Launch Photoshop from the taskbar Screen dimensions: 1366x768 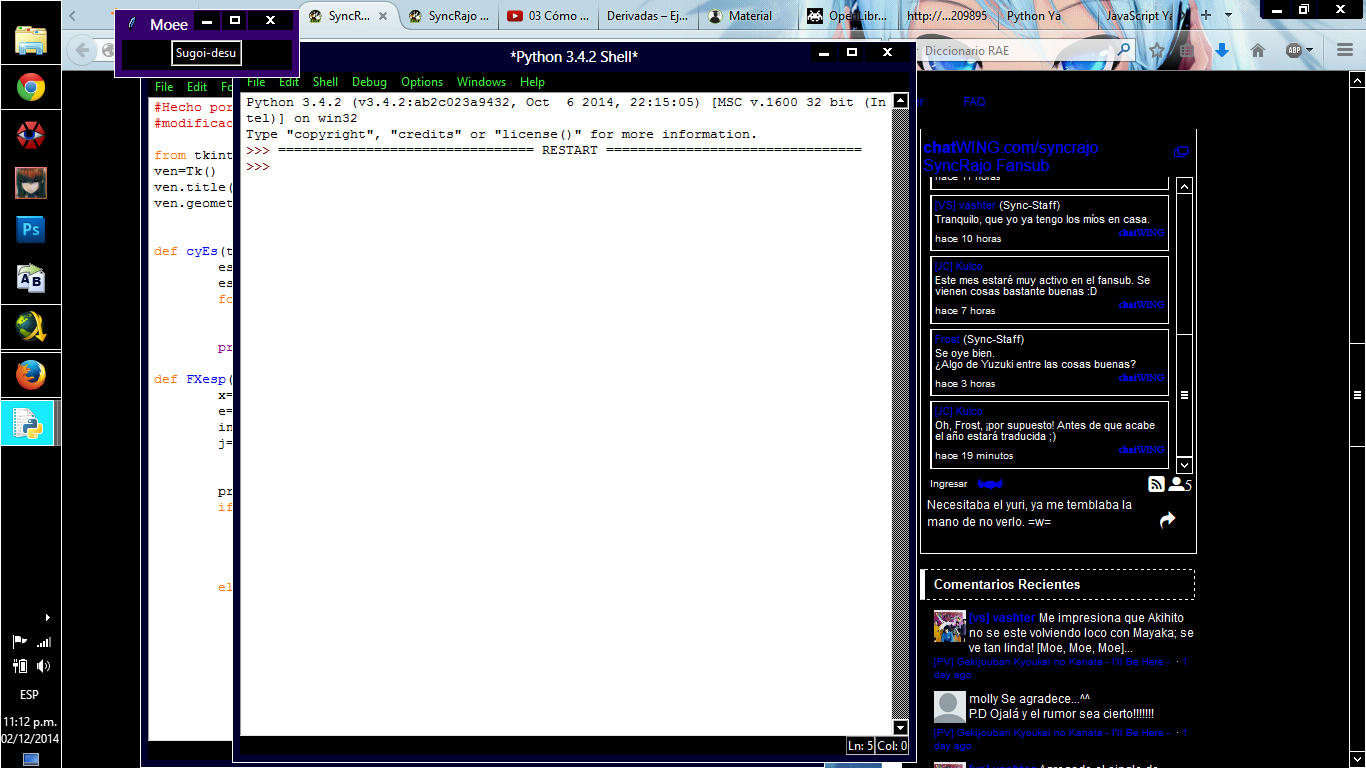(31, 231)
